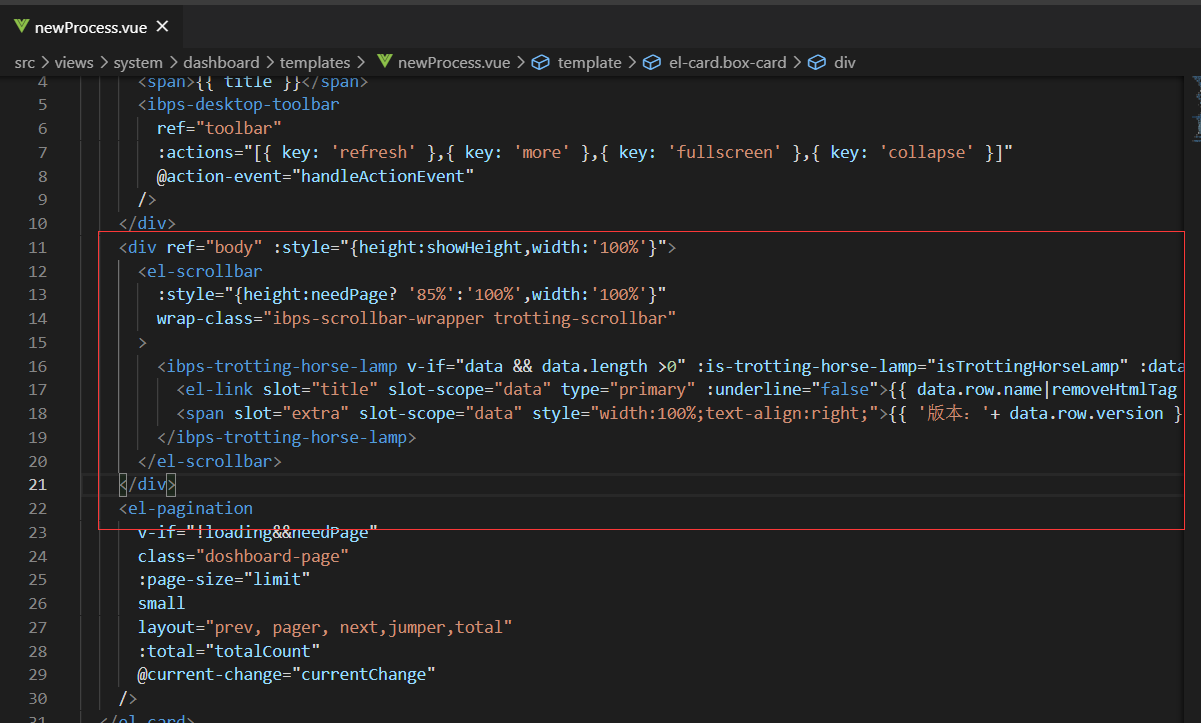The width and height of the screenshot is (1201, 723).
Task: Click the Vue file icon in the breadcrumb
Action: pyautogui.click(x=384, y=62)
